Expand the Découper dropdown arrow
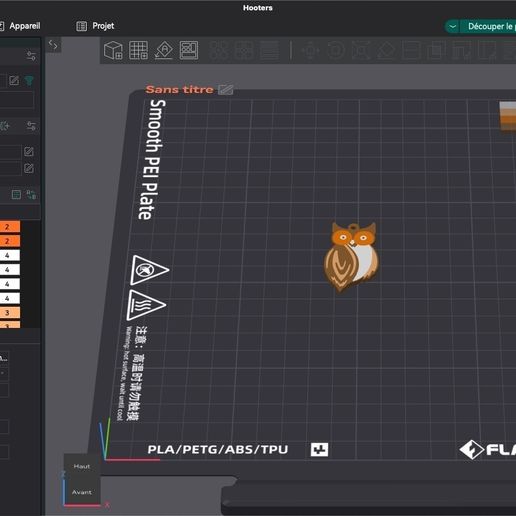516x516 pixels. 452,26
